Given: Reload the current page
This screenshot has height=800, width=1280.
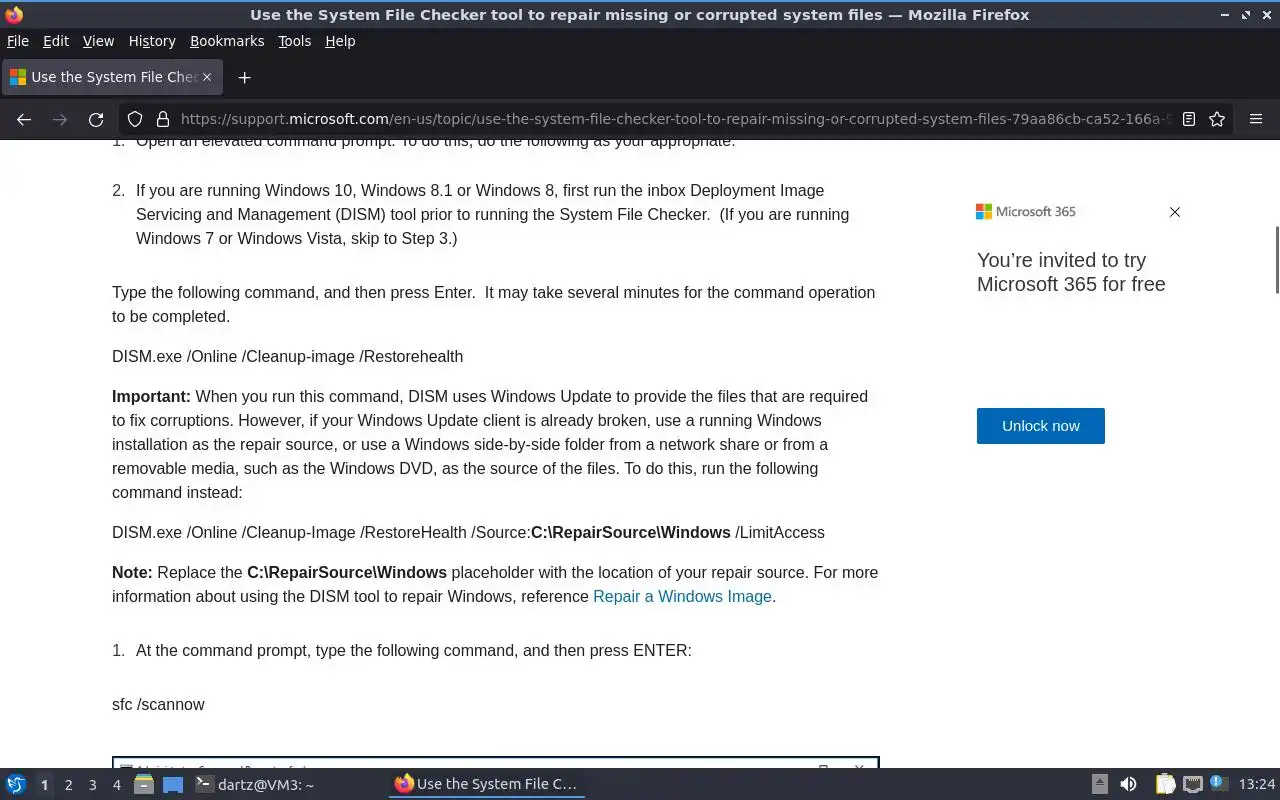Looking at the screenshot, I should point(96,119).
